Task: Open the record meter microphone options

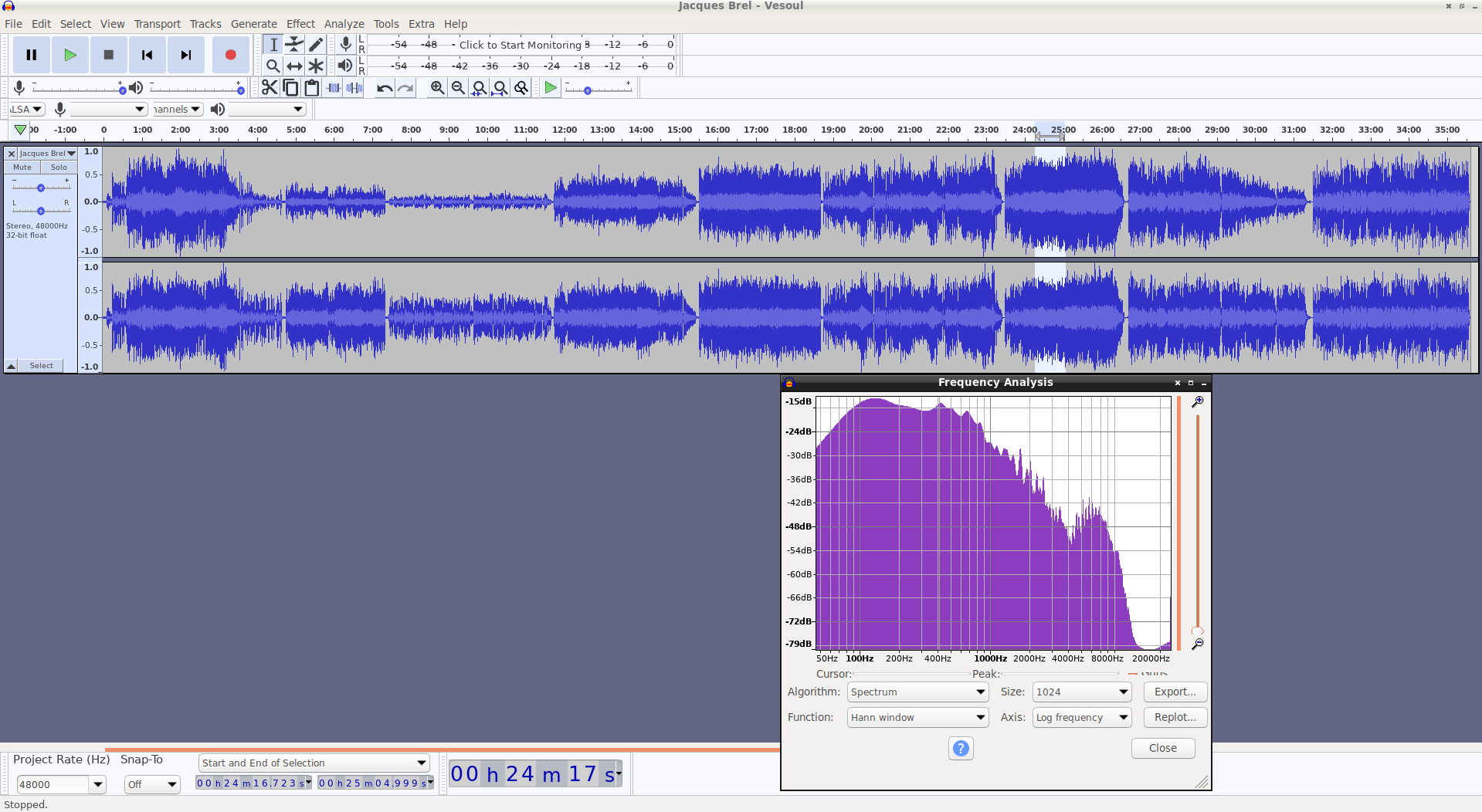Action: click(346, 45)
